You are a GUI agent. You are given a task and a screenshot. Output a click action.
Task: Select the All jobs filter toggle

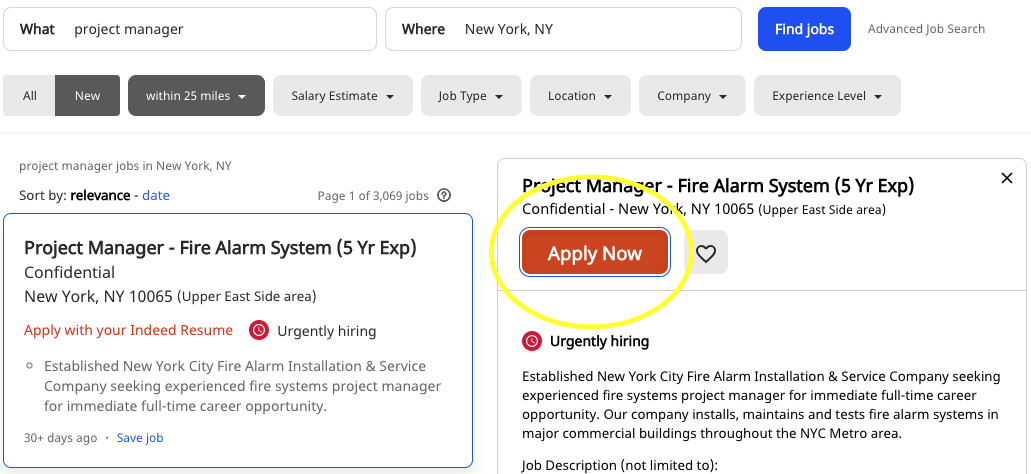30,95
